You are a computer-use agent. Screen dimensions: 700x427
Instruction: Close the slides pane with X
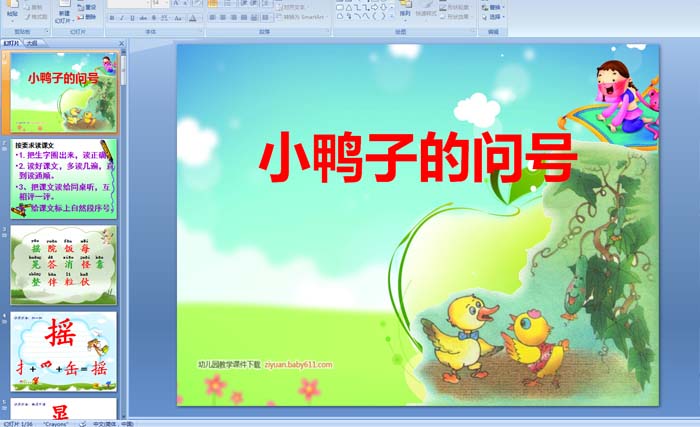point(121,43)
